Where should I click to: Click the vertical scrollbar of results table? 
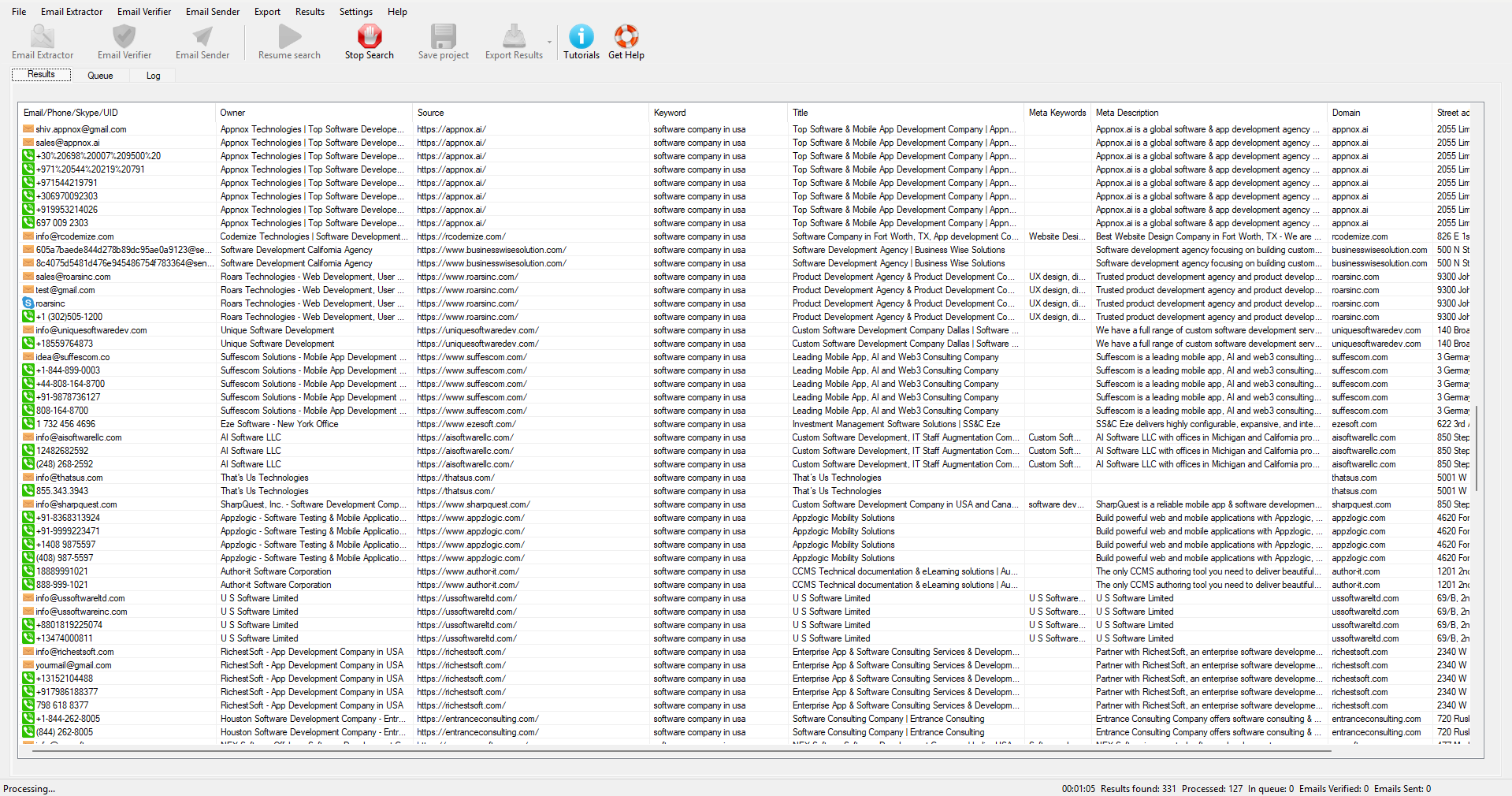pos(1477,448)
